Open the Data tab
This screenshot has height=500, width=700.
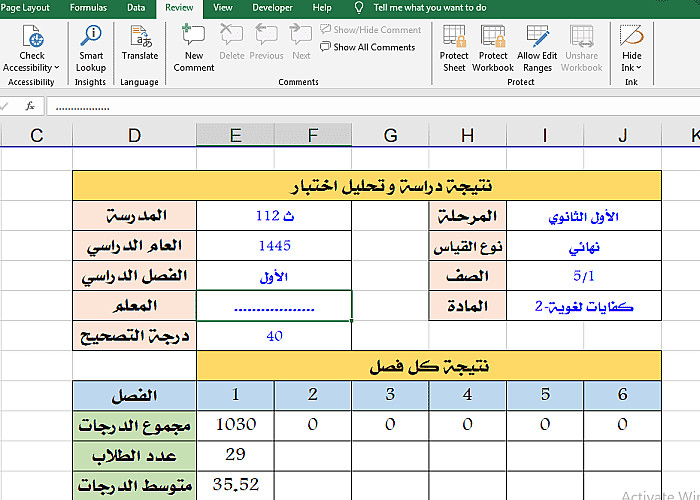(136, 8)
